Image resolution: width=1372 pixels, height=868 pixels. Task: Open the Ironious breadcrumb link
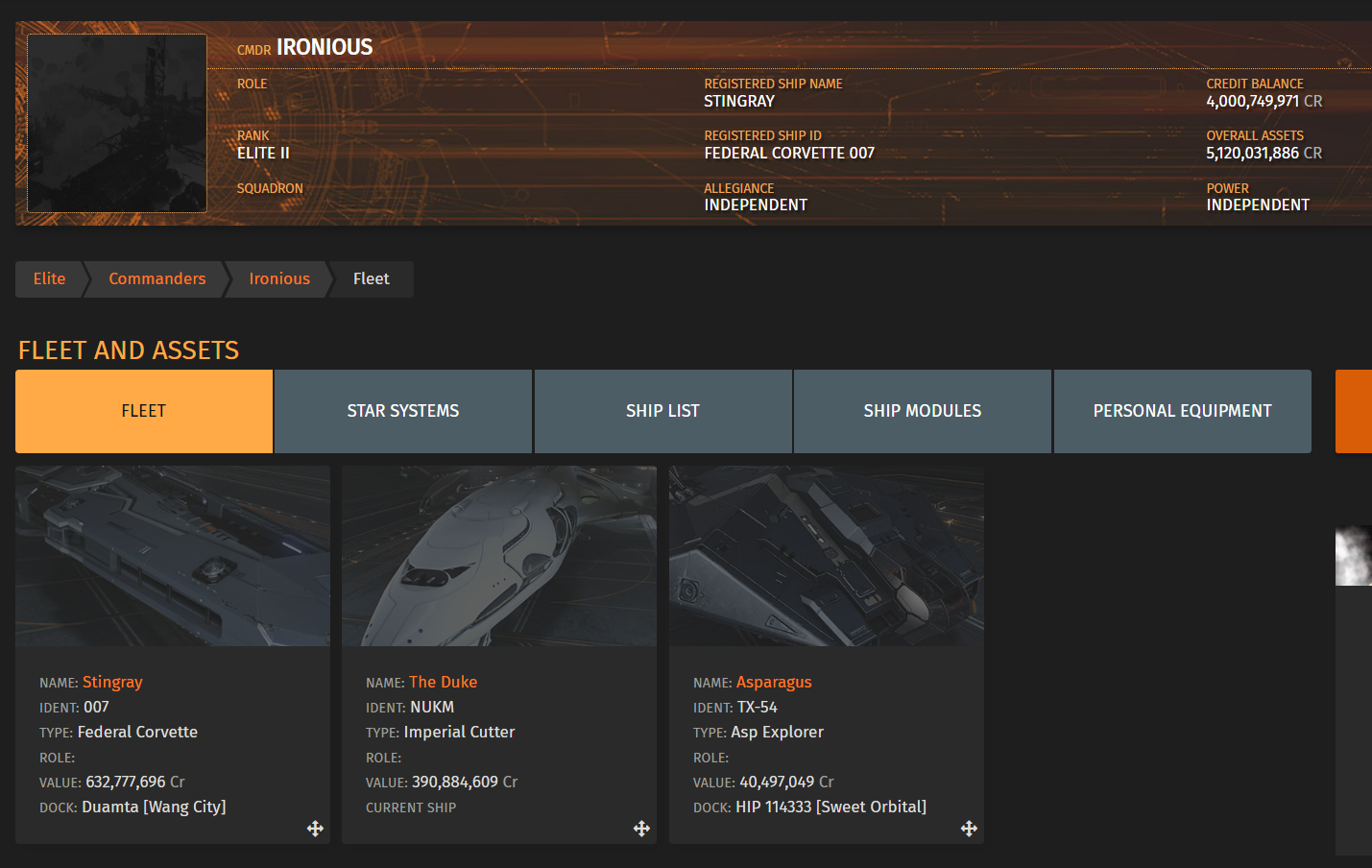279,279
